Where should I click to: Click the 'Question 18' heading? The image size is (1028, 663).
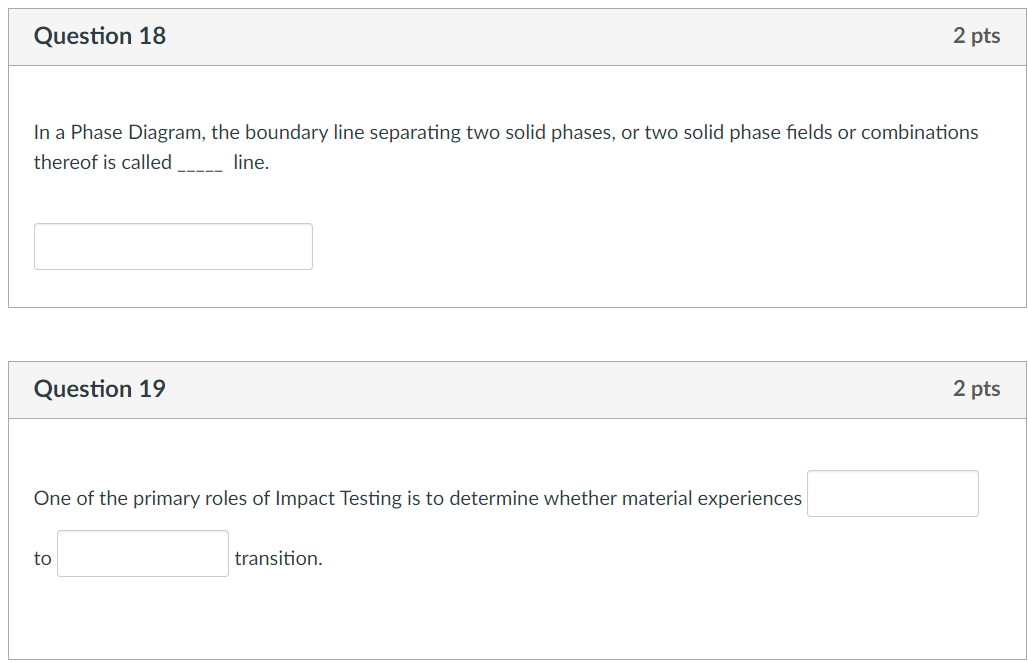pos(100,36)
